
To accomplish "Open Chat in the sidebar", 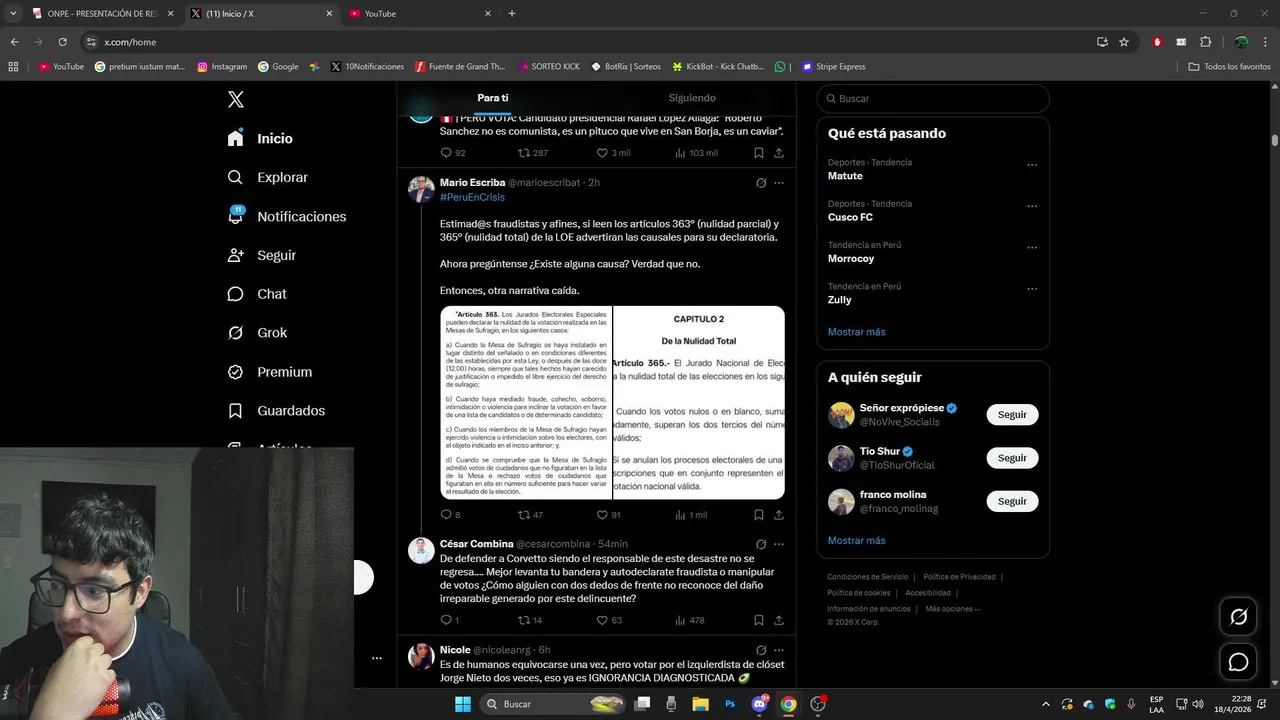I will [x=256, y=294].
